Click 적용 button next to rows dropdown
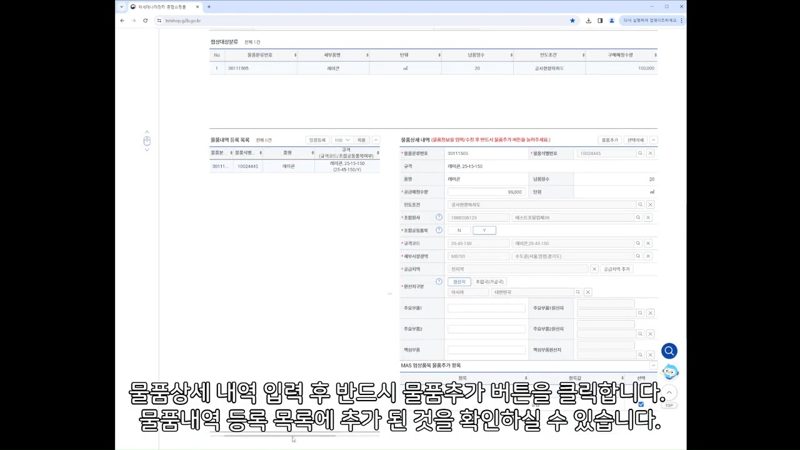The width and height of the screenshot is (800, 450). tap(362, 140)
